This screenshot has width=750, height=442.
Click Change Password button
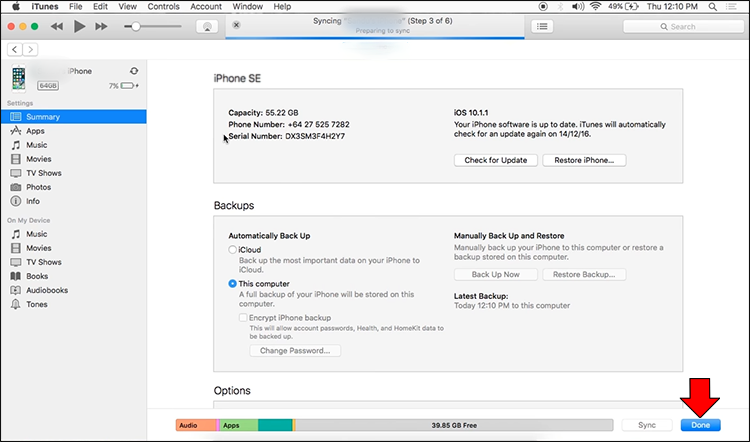point(295,351)
